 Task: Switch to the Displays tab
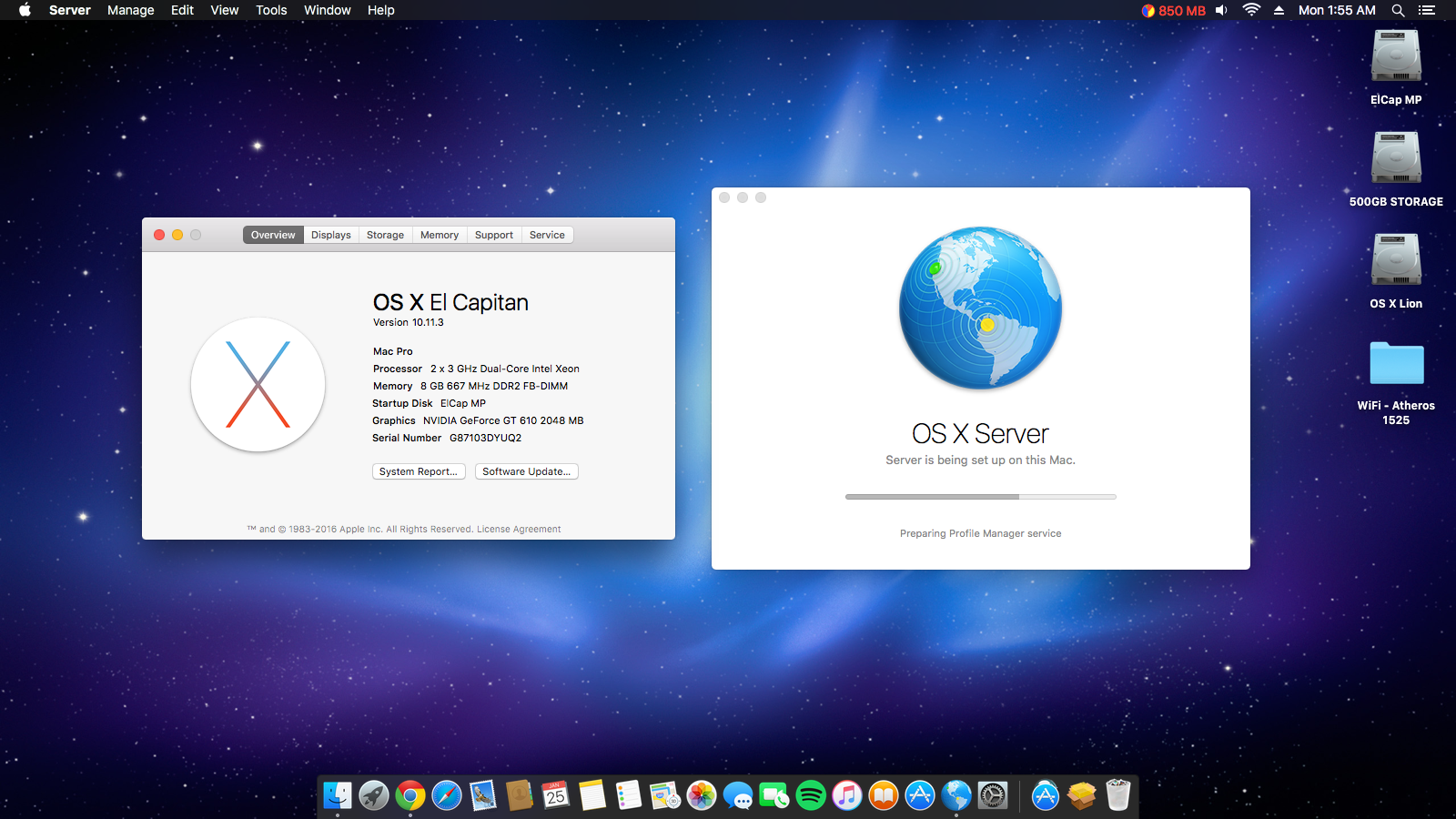pyautogui.click(x=331, y=235)
